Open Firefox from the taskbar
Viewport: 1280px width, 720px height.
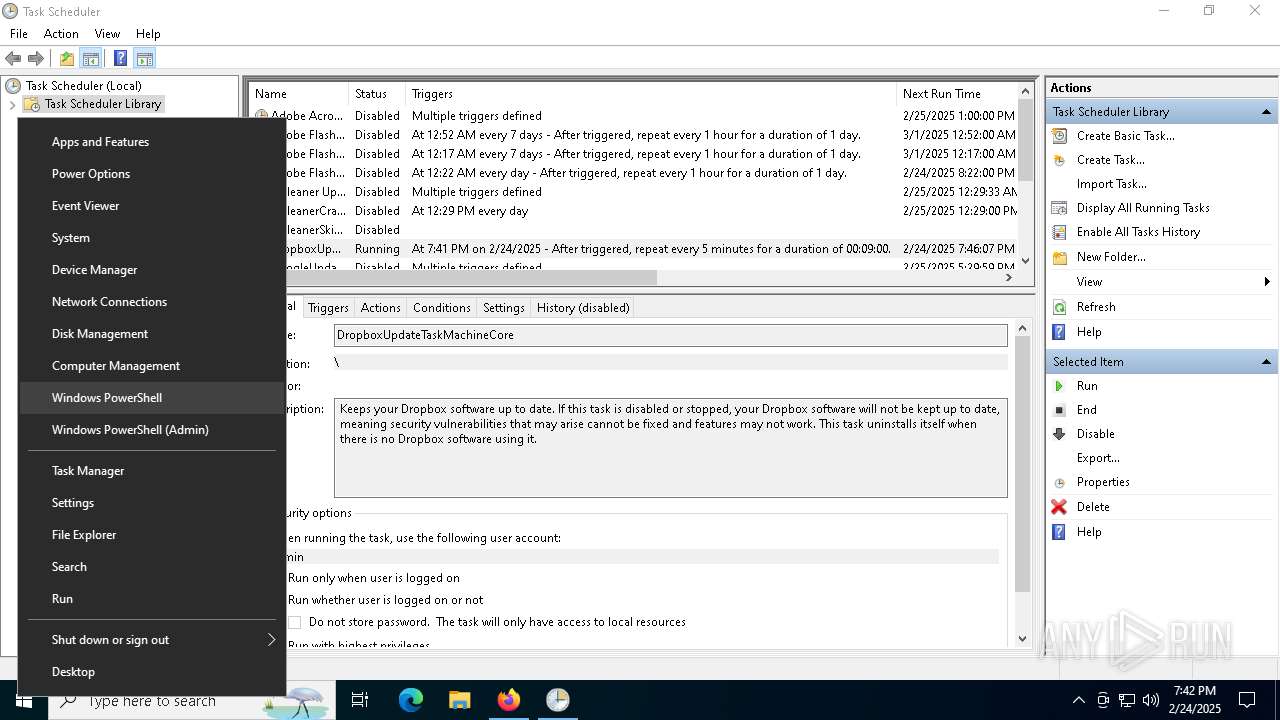(509, 700)
